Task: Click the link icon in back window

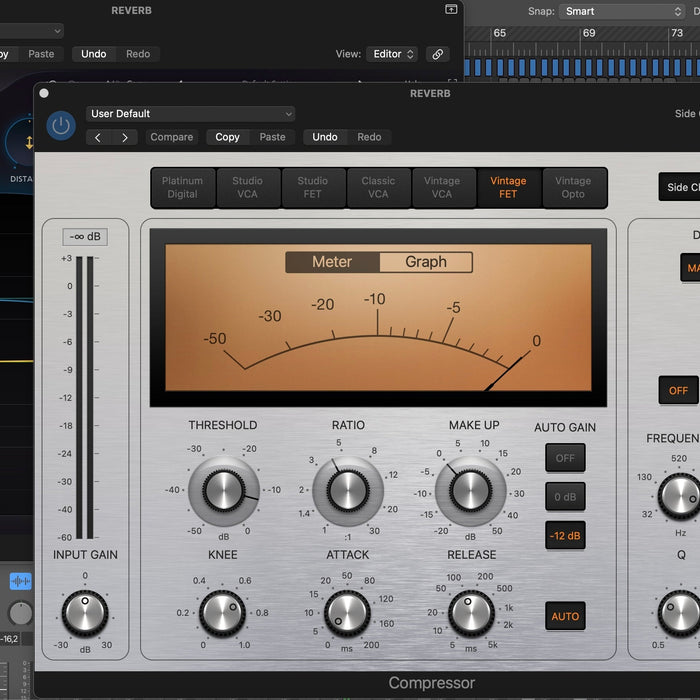Action: (438, 54)
